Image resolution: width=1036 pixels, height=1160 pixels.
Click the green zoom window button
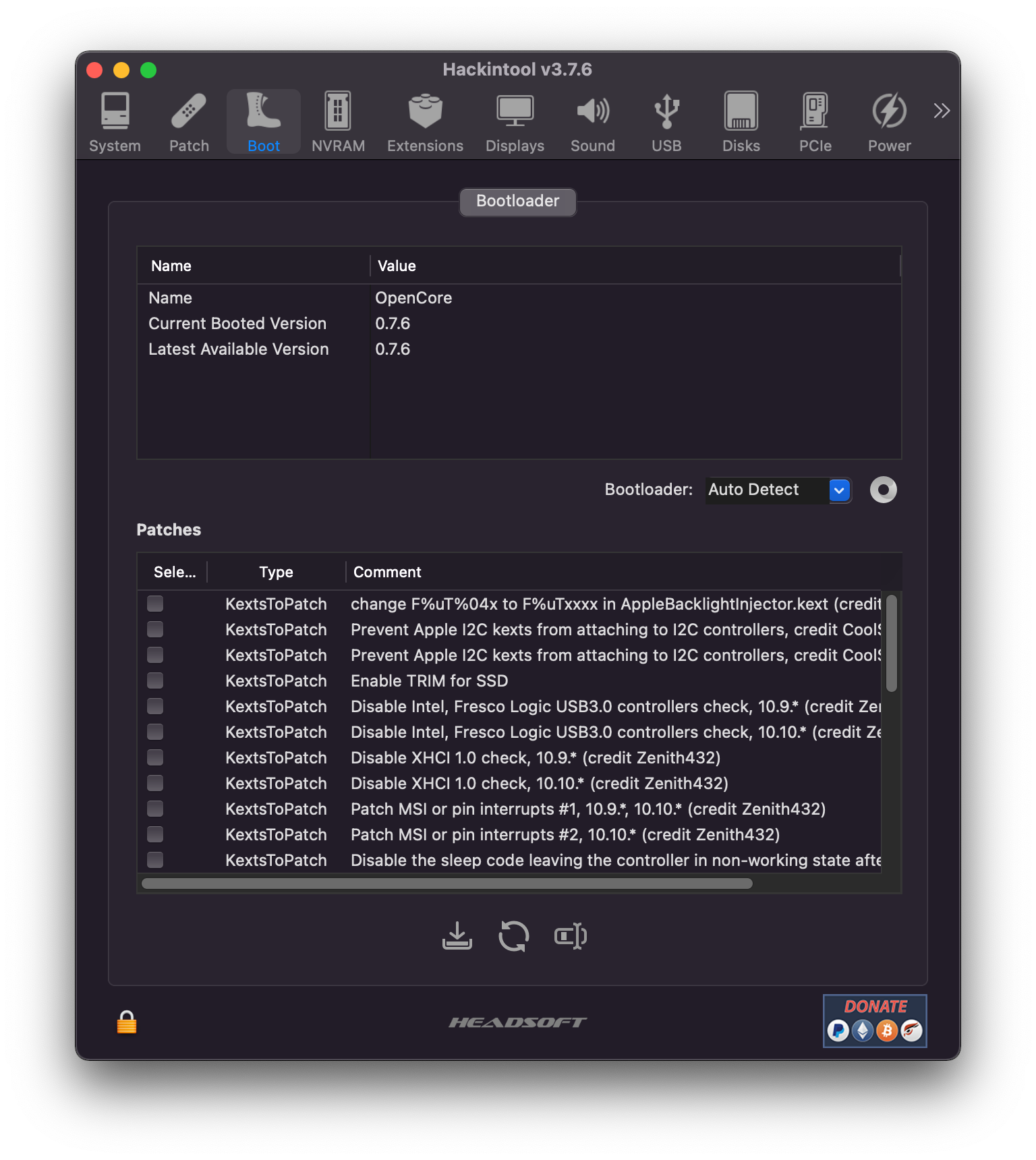click(x=148, y=70)
